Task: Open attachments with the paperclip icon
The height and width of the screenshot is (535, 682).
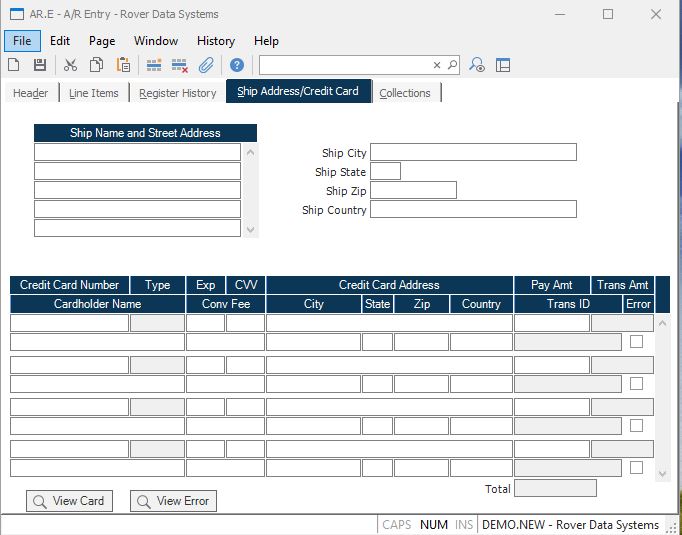Action: tap(206, 65)
